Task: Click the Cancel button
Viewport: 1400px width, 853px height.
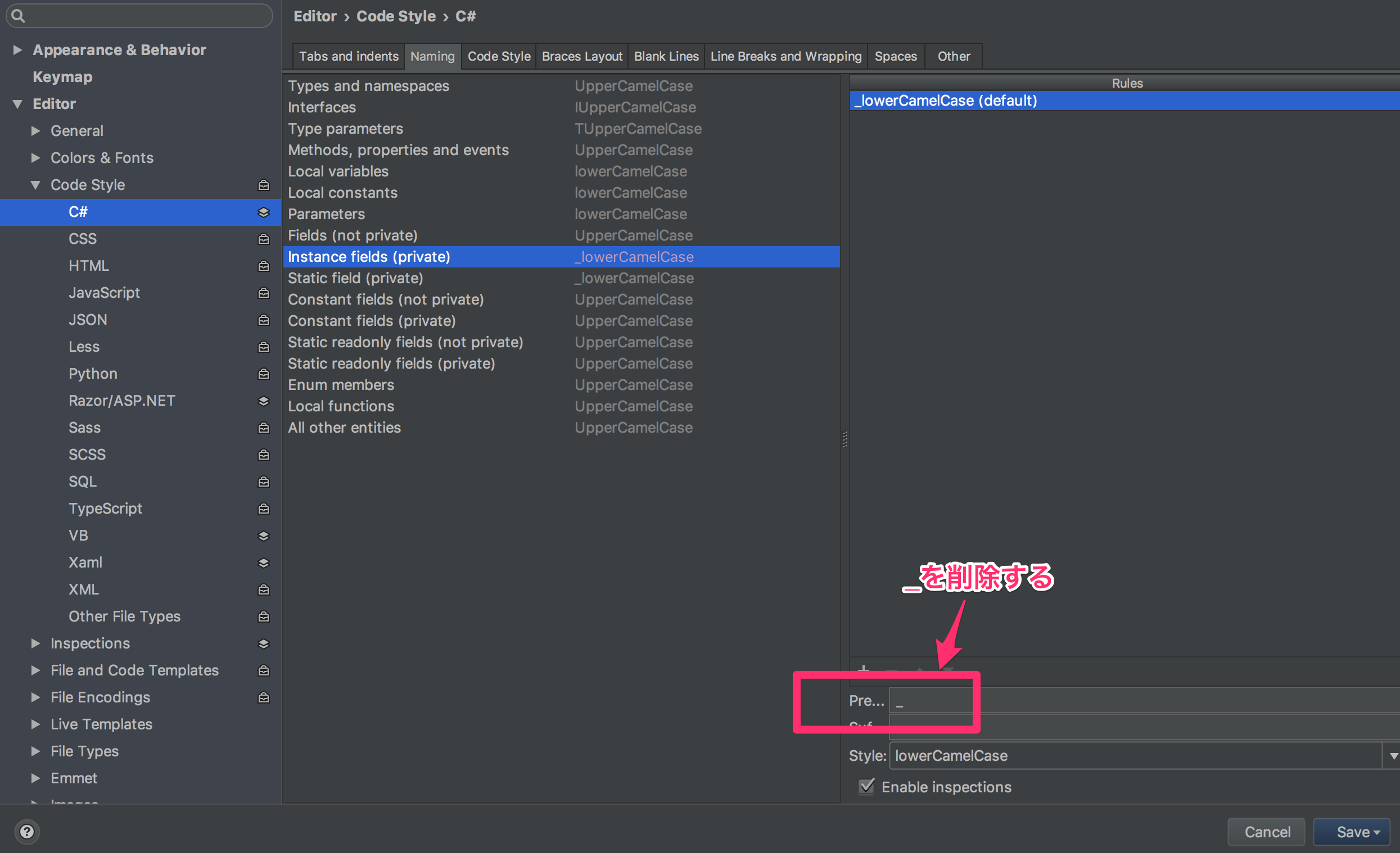Action: tap(1267, 832)
